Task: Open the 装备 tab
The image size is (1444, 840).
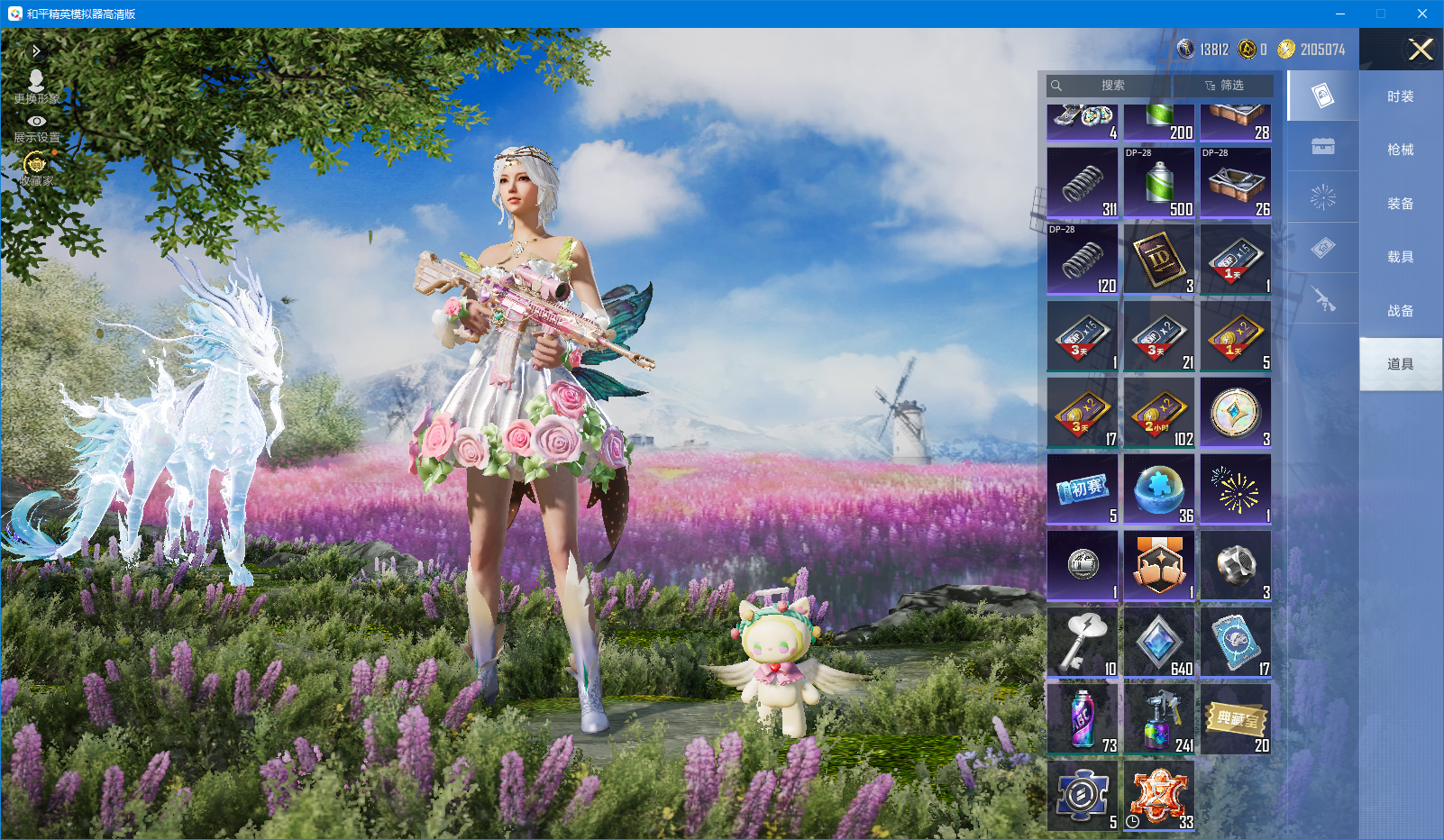Action: pos(1400,204)
